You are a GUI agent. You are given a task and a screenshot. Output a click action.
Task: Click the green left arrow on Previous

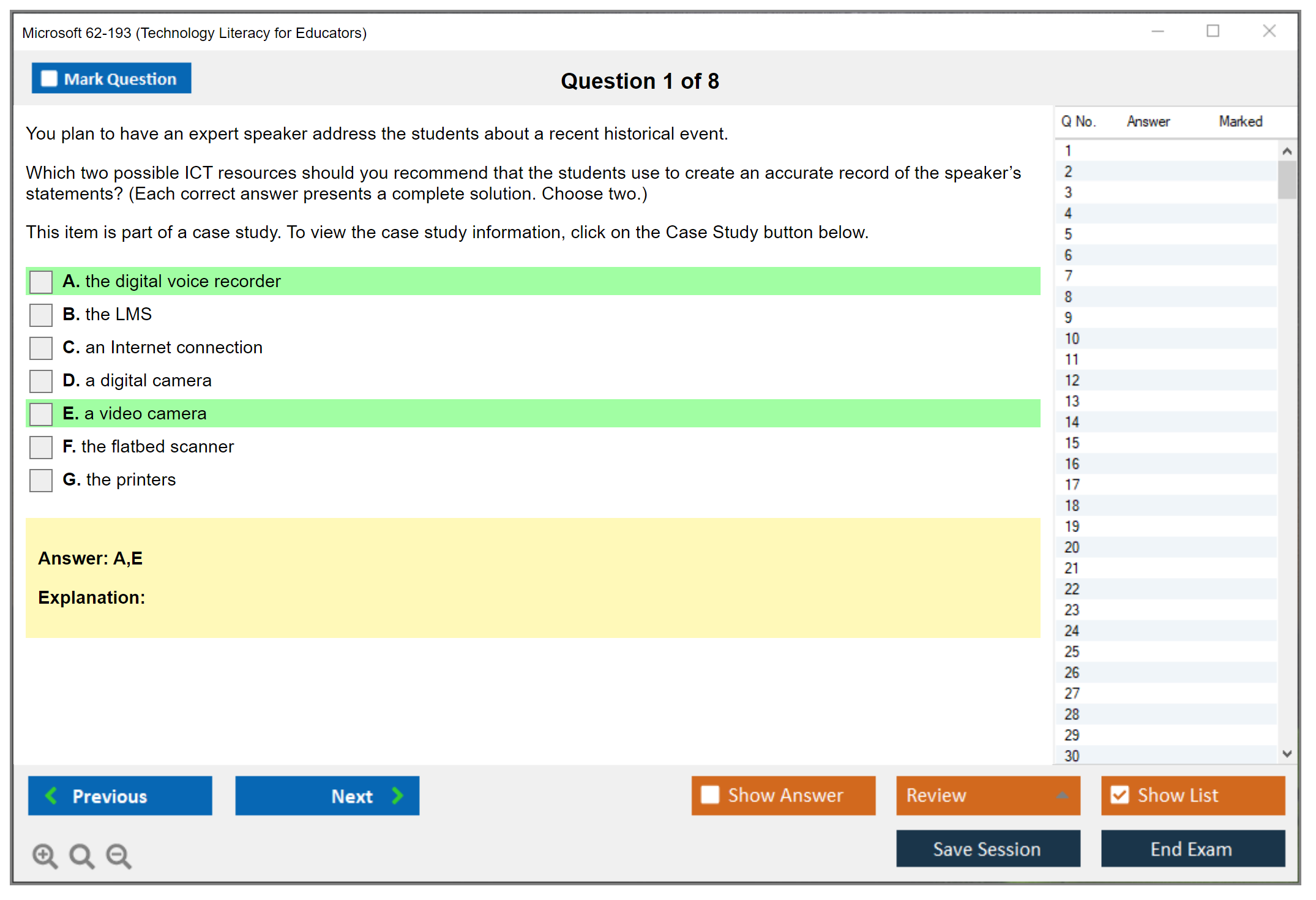point(51,795)
